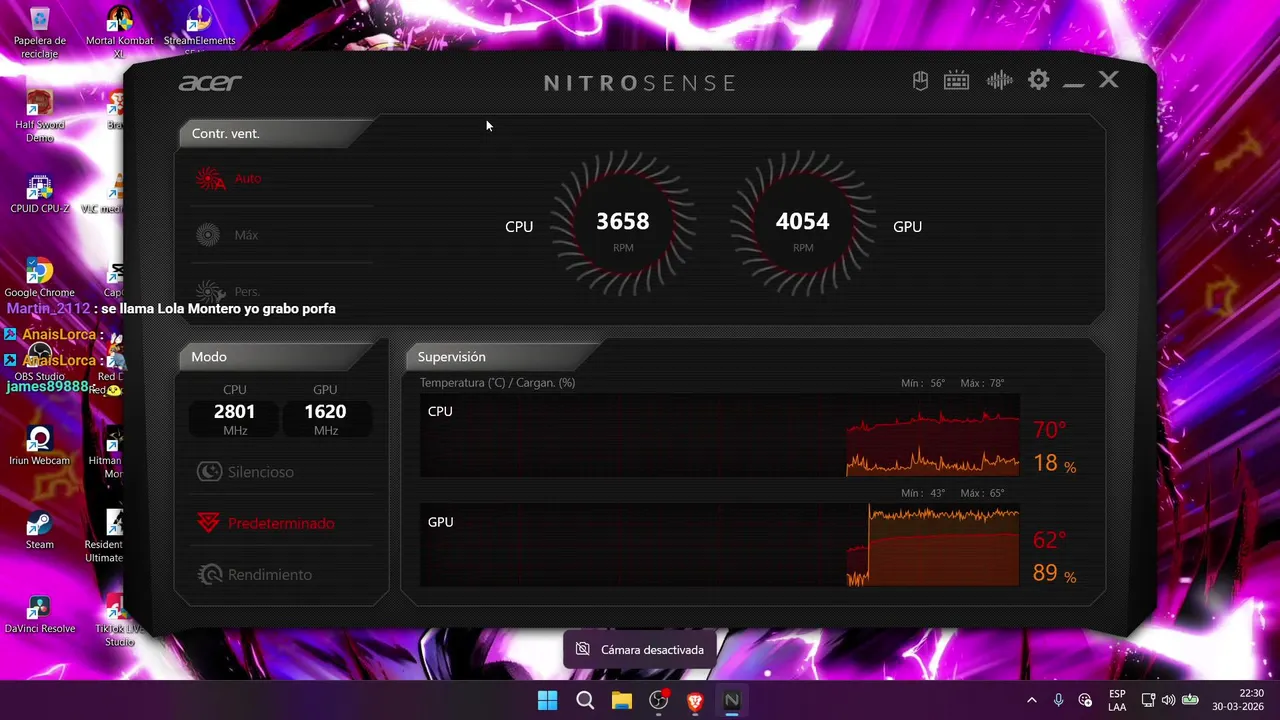Click the GPU 1620 MHz frequency value
Screen dimensions: 1280x720
coord(325,411)
